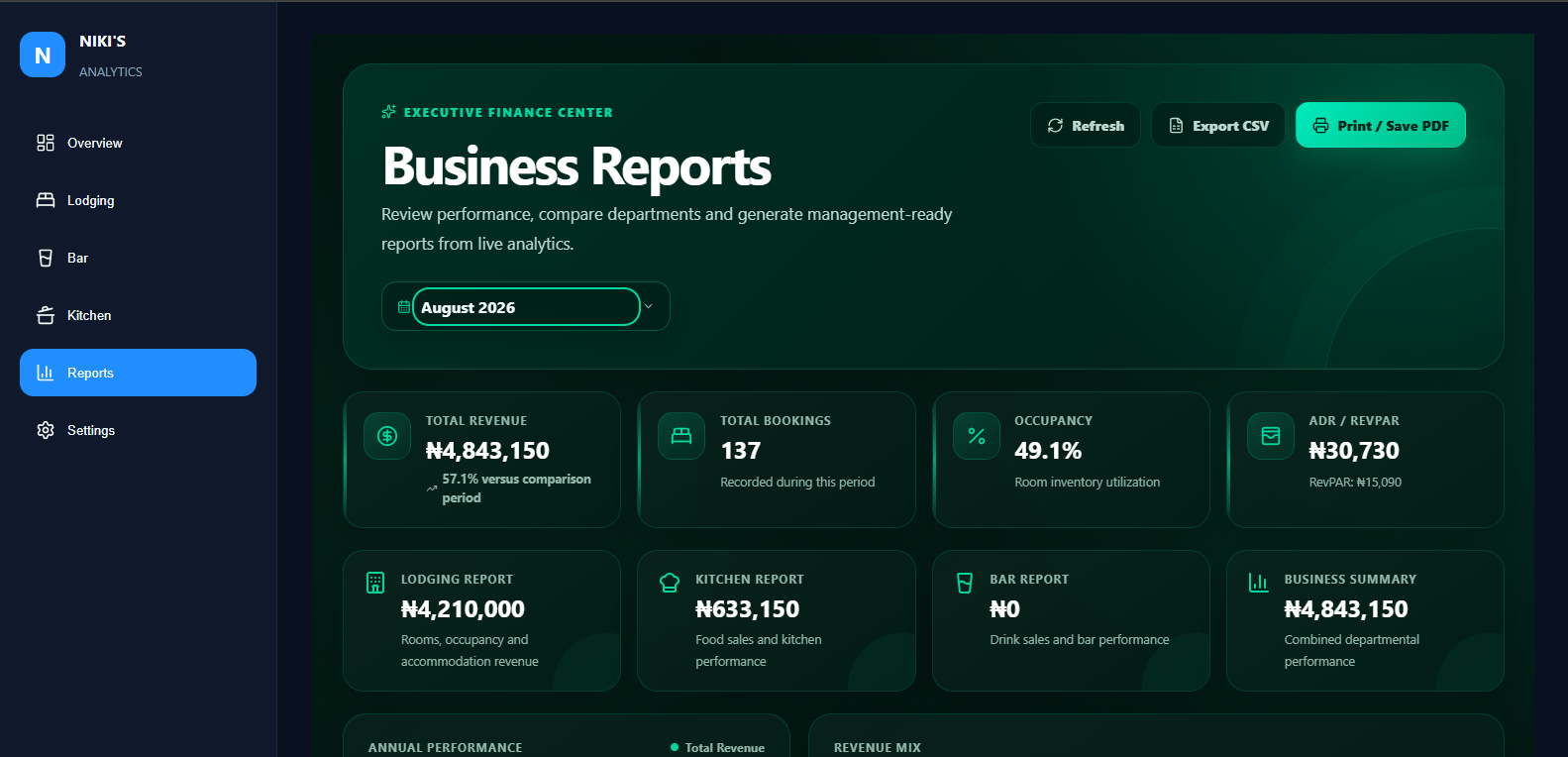This screenshot has height=757, width=1568.
Task: Click the icon on ADR / RevPAR card
Action: click(x=1271, y=436)
